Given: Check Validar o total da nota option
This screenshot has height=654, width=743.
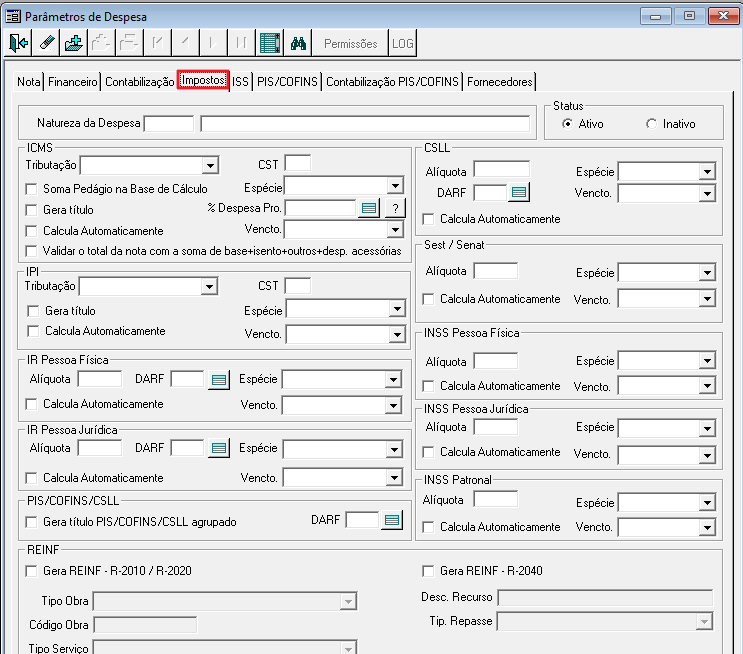Looking at the screenshot, I should coord(31,251).
